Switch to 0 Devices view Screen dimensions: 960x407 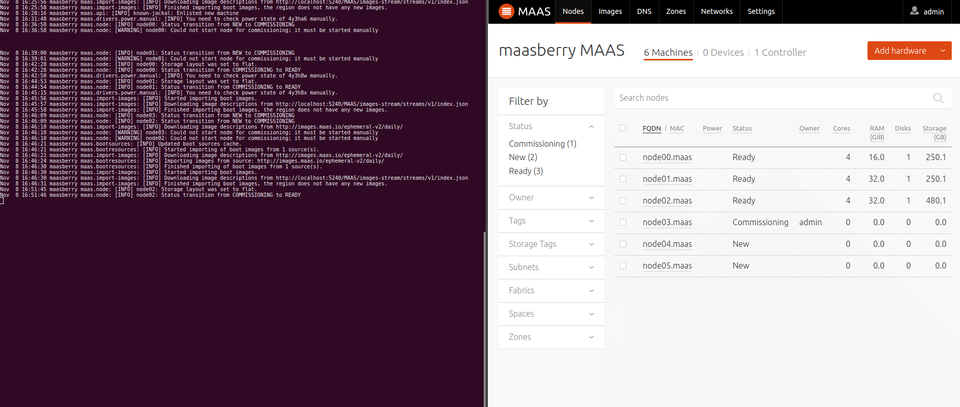[723, 53]
